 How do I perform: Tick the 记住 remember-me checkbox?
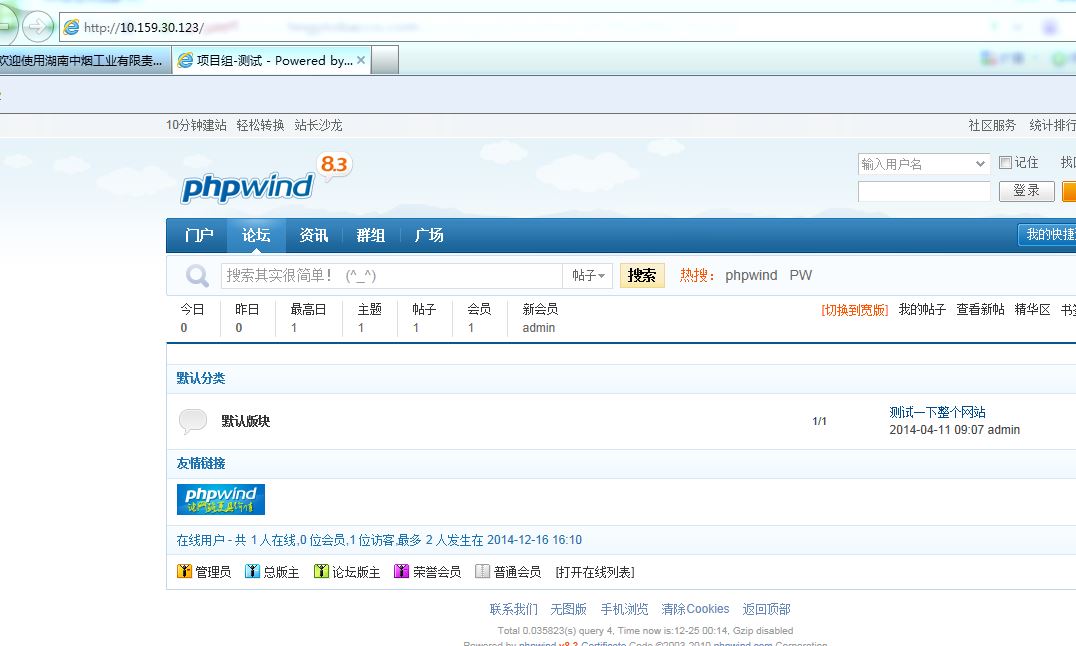pyautogui.click(x=1005, y=163)
